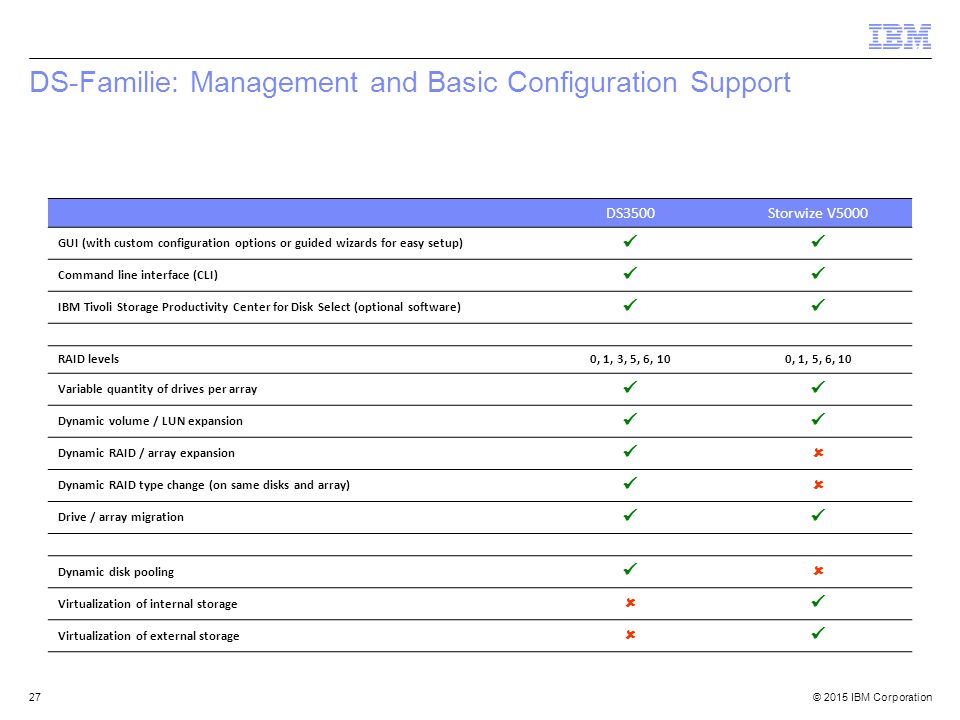Viewport: 960px width, 720px height.
Task: Click the slide title DS-Familie Management
Action: coord(410,83)
